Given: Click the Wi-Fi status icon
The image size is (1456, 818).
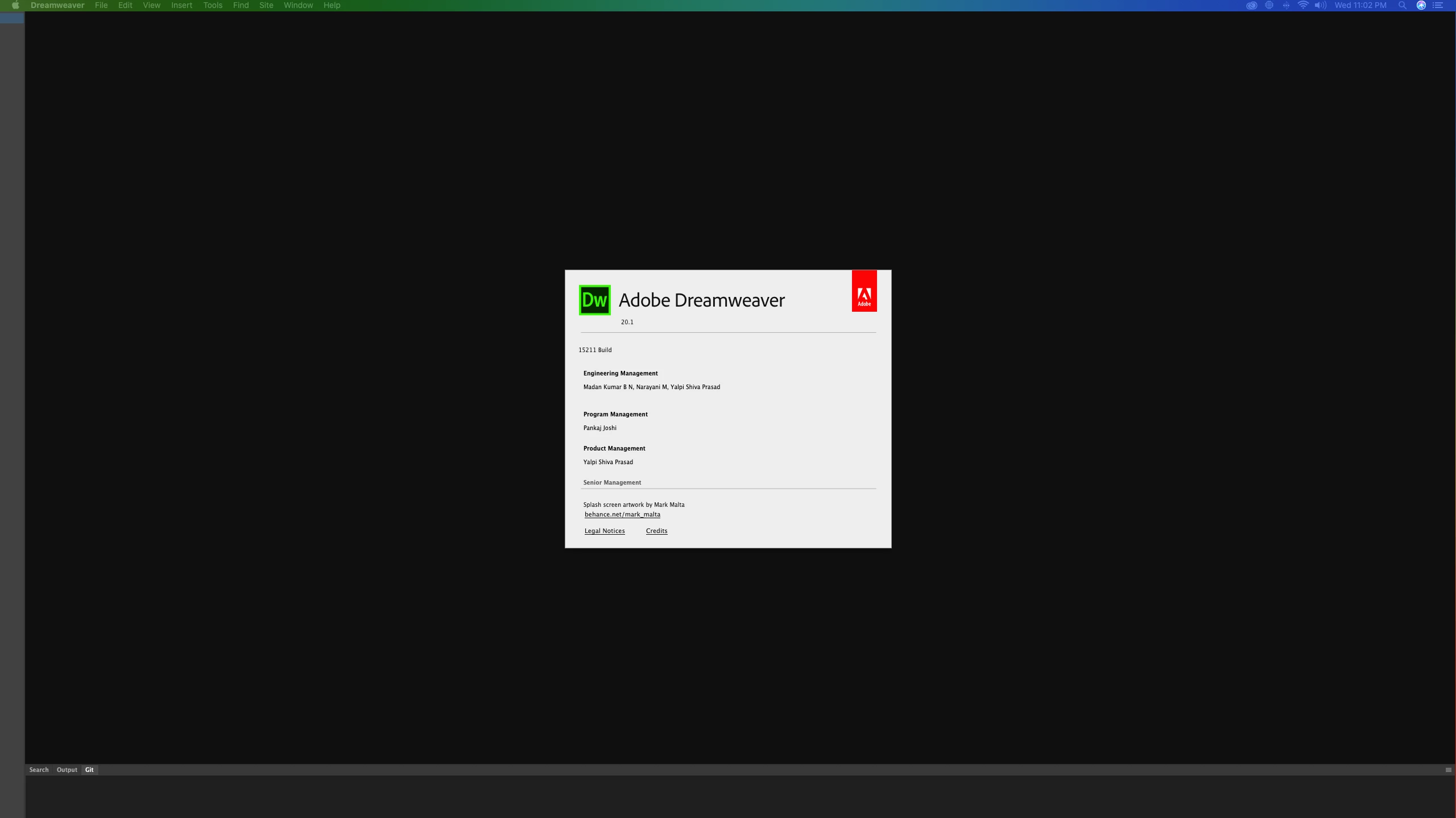Looking at the screenshot, I should (x=1302, y=6).
